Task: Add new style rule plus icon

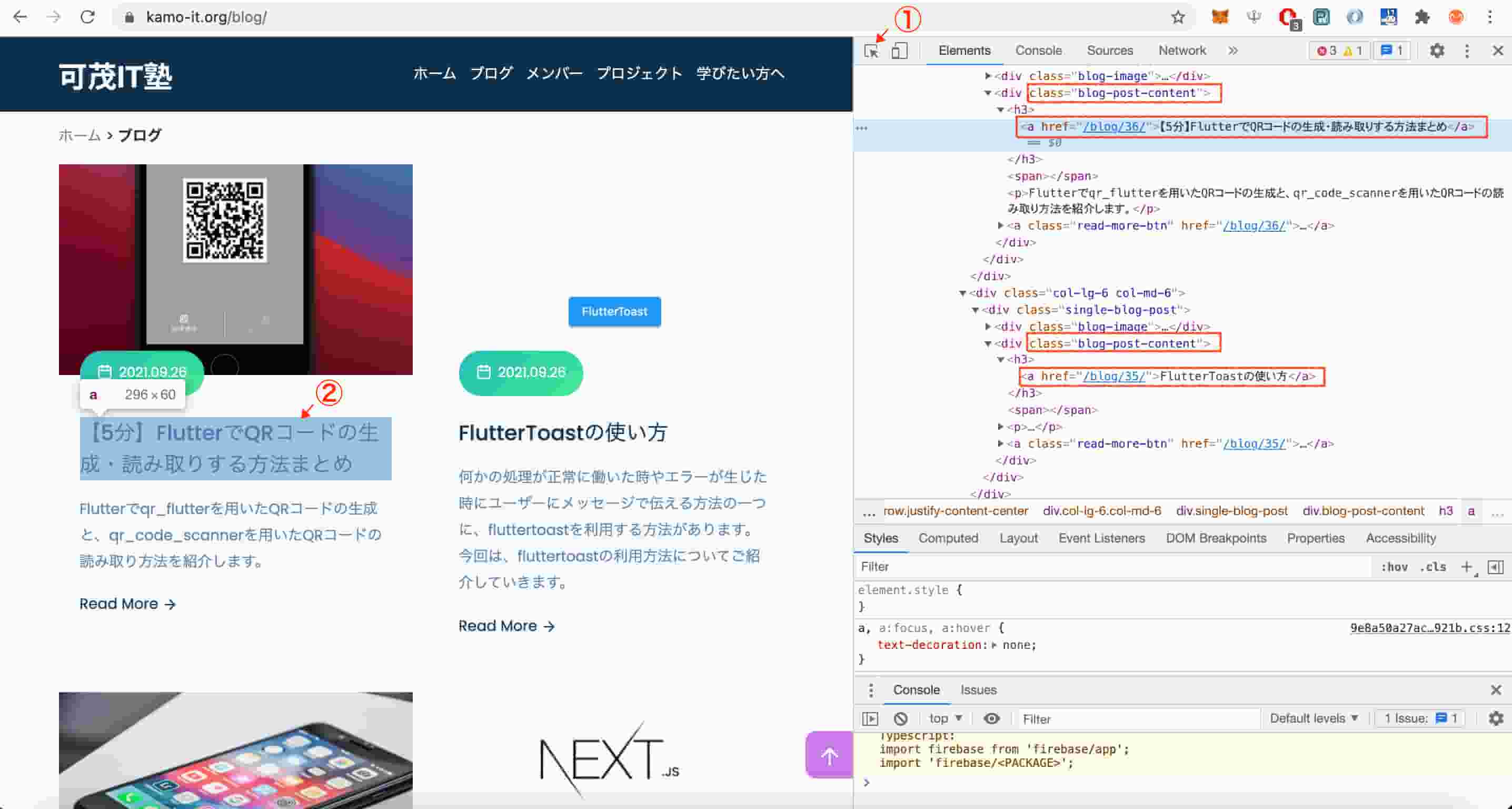Action: pos(1467,567)
